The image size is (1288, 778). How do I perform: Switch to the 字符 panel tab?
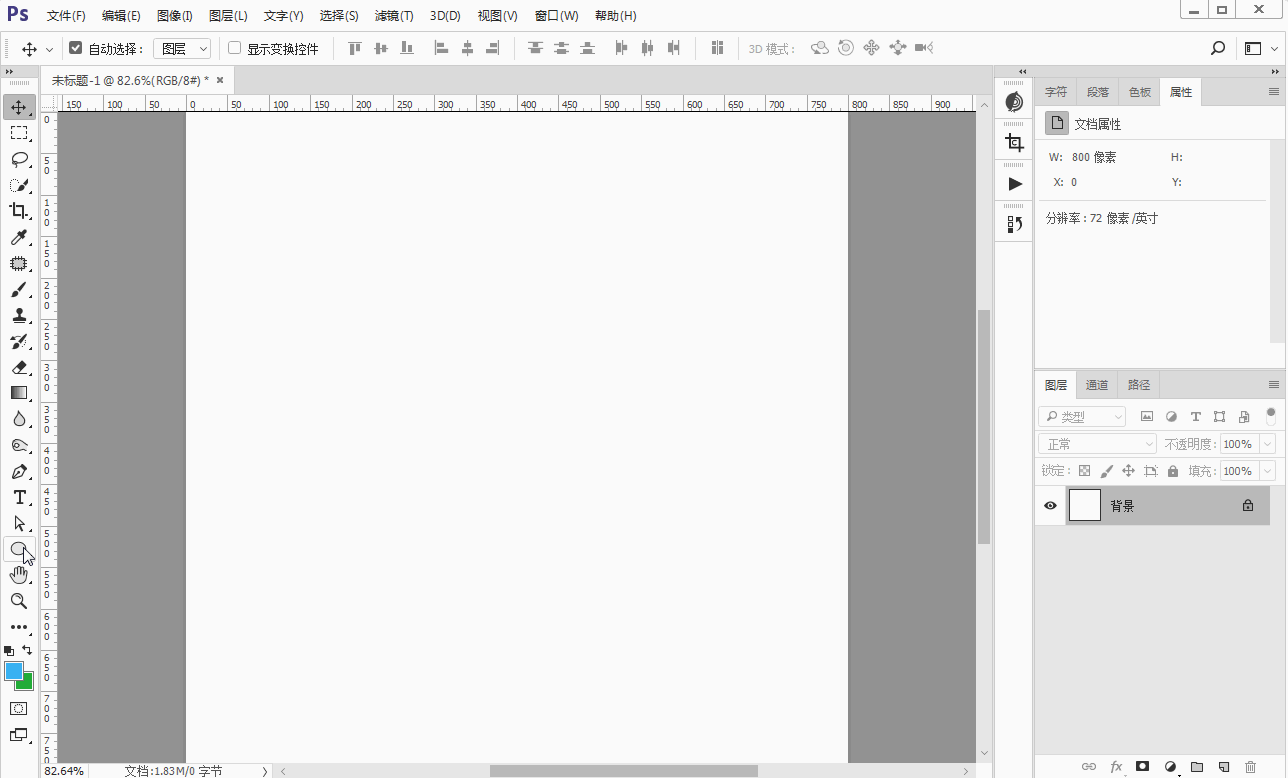point(1056,92)
